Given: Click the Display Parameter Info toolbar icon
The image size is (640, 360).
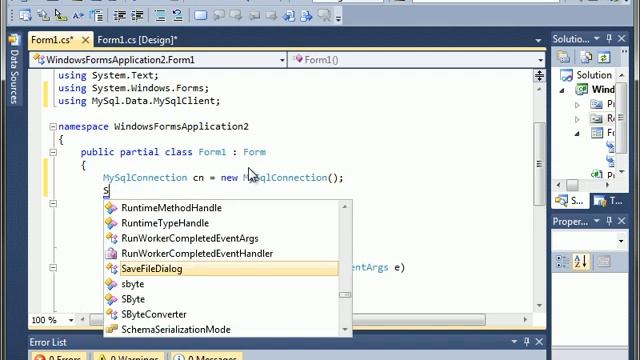Looking at the screenshot, I should click(x=43, y=16).
